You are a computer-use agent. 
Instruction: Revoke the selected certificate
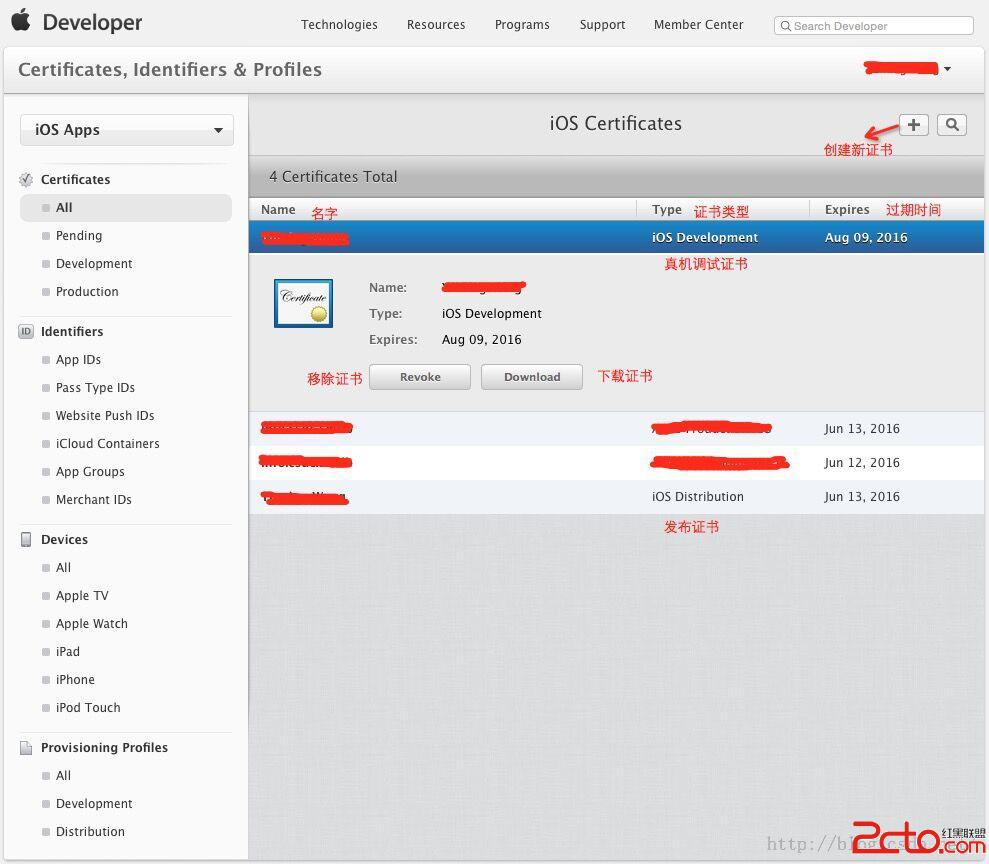420,377
